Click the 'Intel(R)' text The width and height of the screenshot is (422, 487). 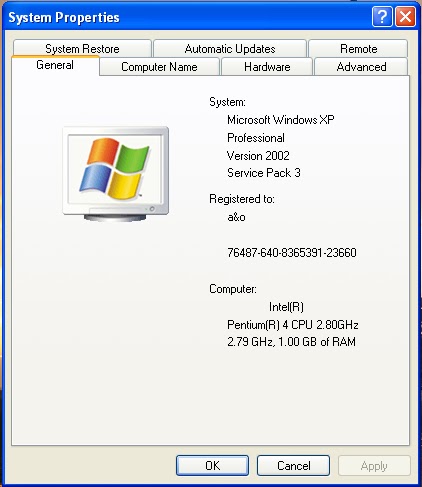coord(286,307)
